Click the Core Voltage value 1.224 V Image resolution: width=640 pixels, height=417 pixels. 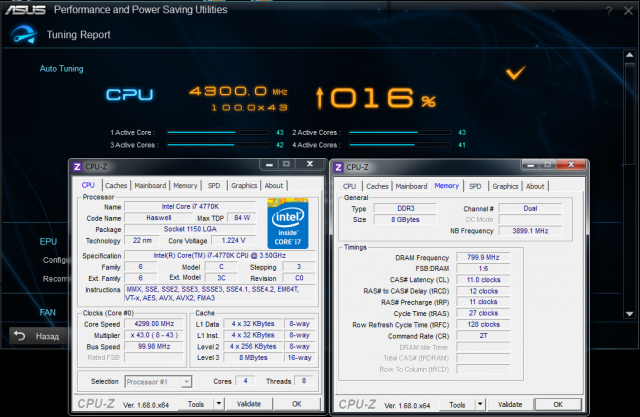pyautogui.click(x=233, y=240)
